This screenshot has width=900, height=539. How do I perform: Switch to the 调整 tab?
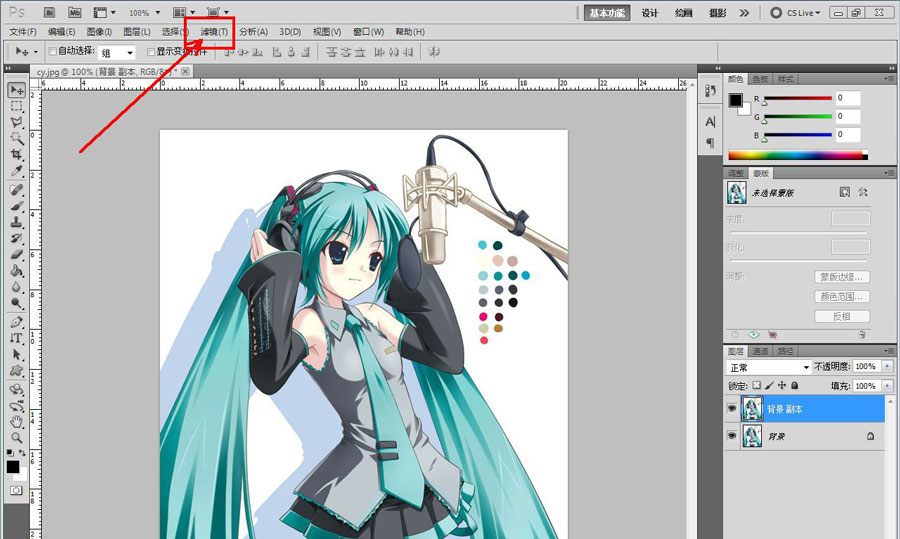(736, 173)
